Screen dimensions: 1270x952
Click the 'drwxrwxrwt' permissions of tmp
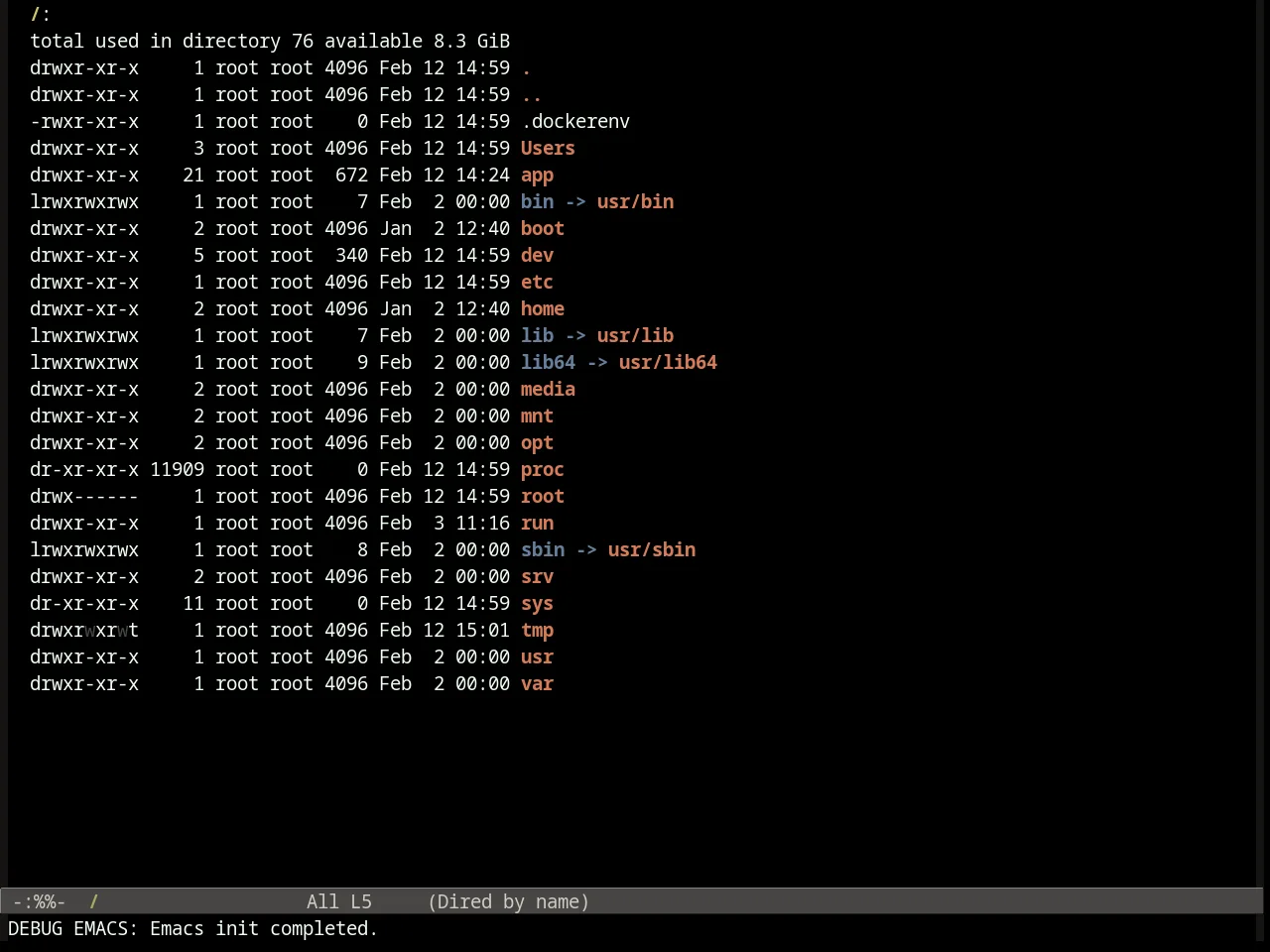click(x=84, y=631)
